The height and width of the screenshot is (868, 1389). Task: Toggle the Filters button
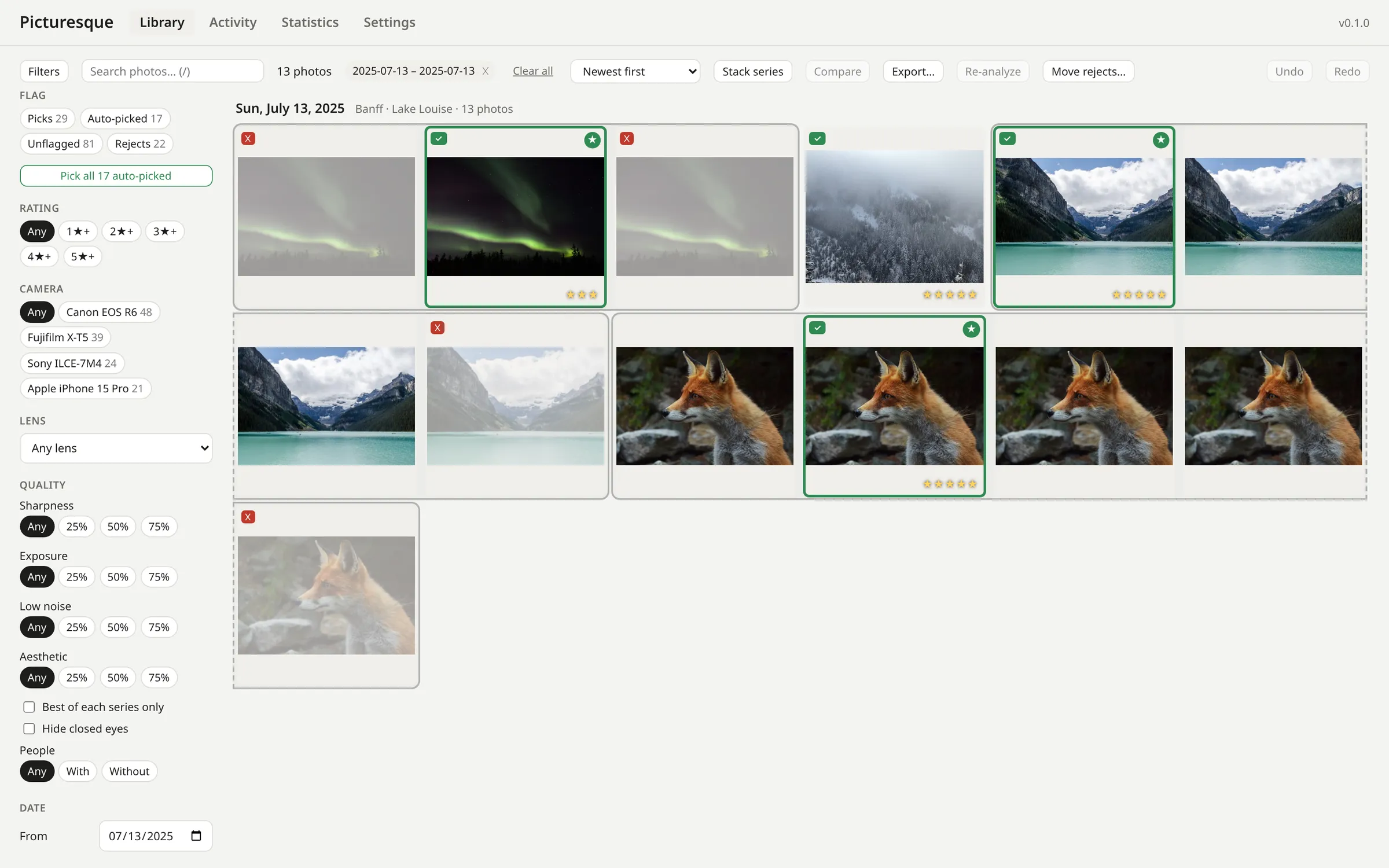(x=44, y=71)
